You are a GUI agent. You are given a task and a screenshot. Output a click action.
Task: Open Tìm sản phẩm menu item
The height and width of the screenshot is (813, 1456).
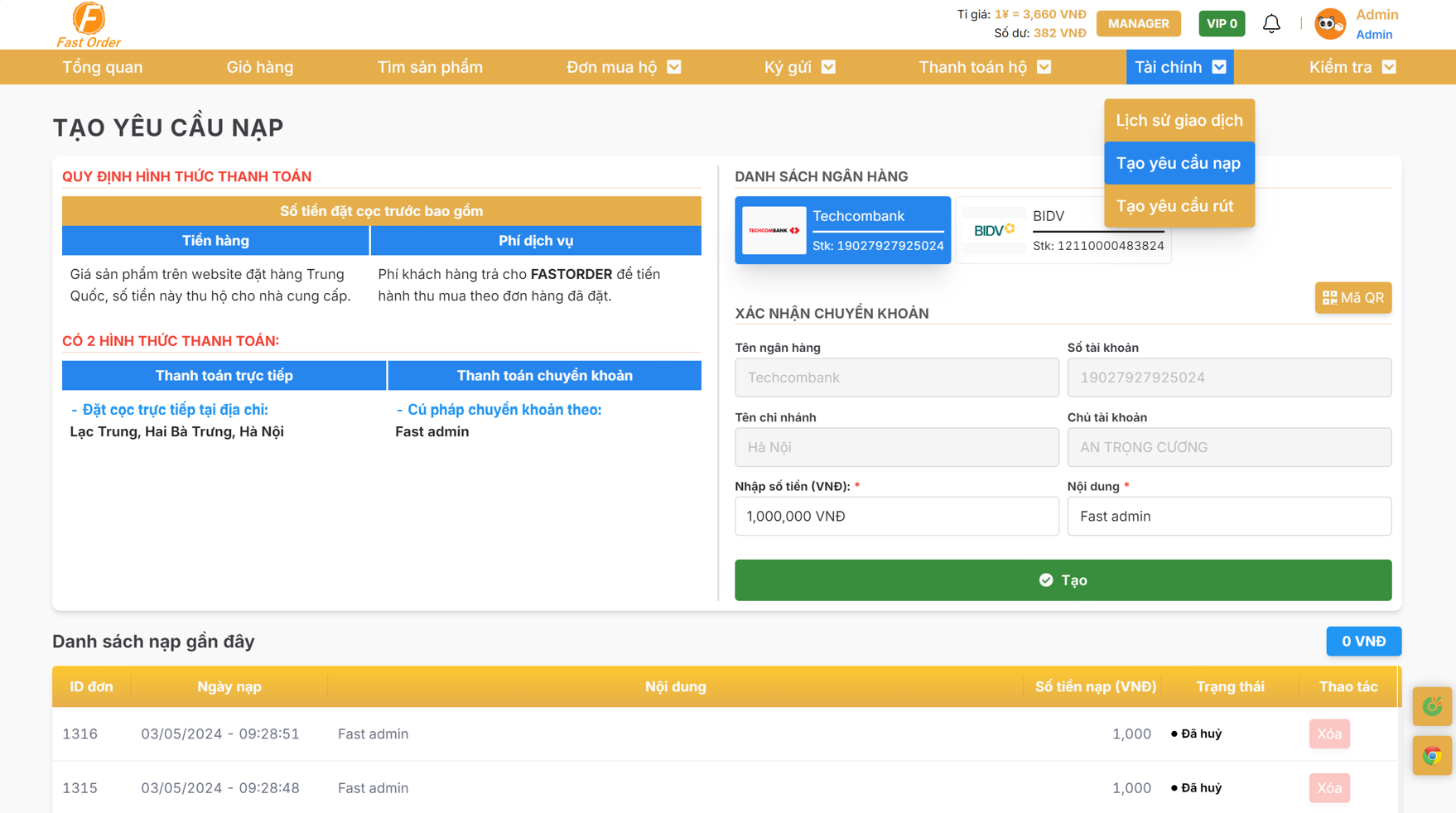430,67
